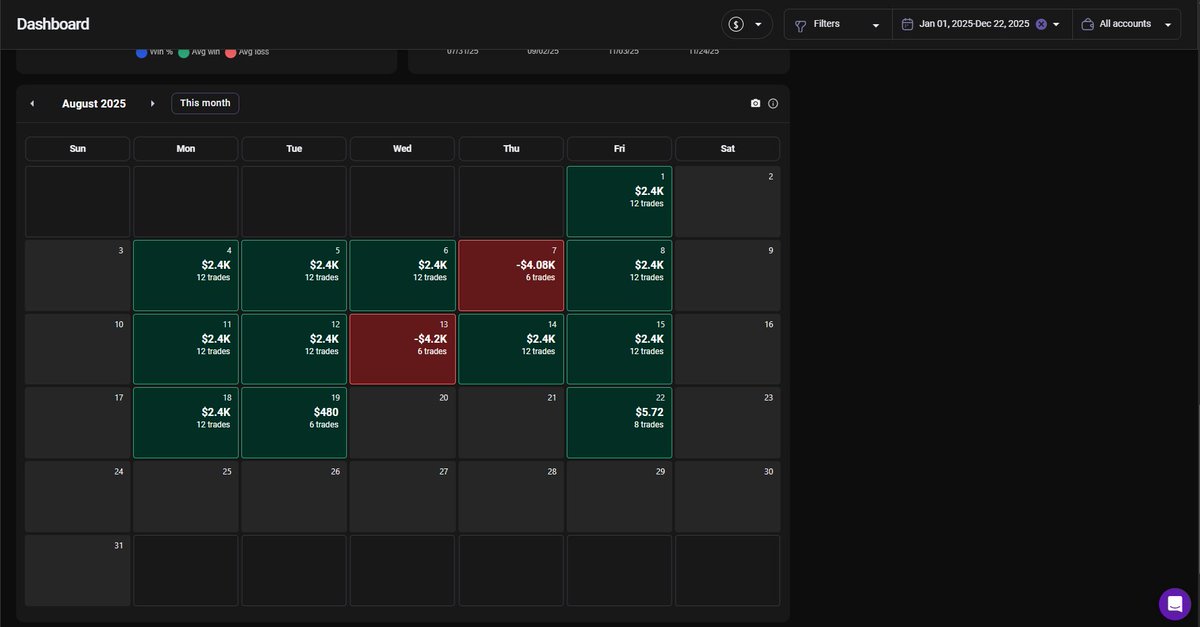Select empty day August 10
Viewport: 1200px width, 627px height.
click(78, 349)
